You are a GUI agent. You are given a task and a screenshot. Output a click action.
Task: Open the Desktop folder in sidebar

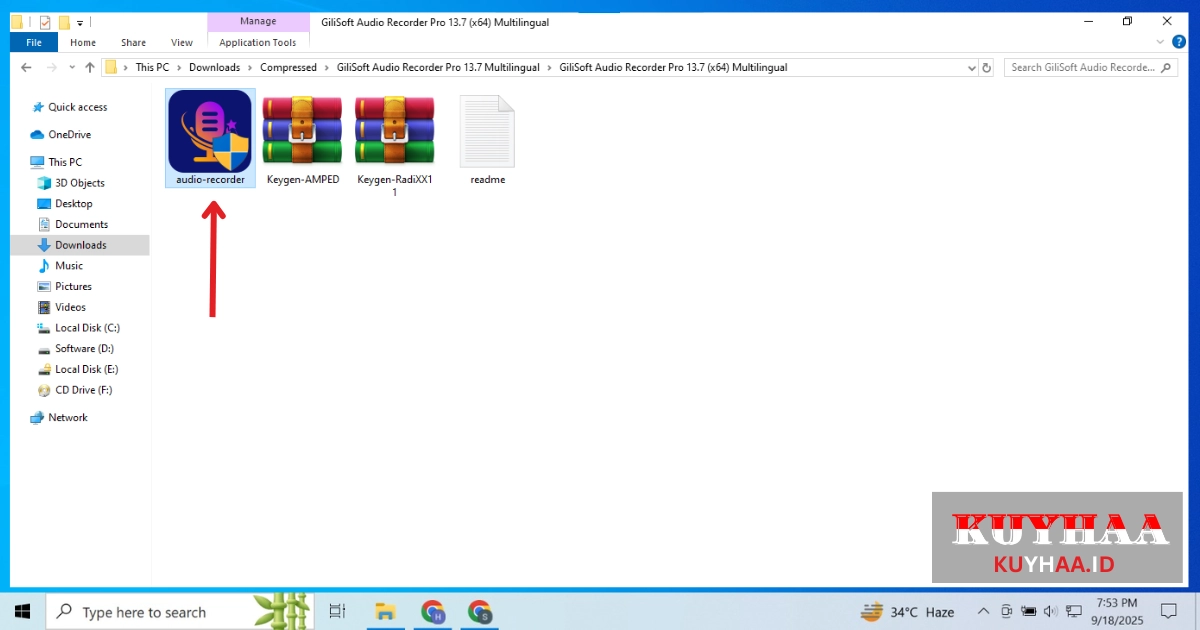[x=65, y=203]
